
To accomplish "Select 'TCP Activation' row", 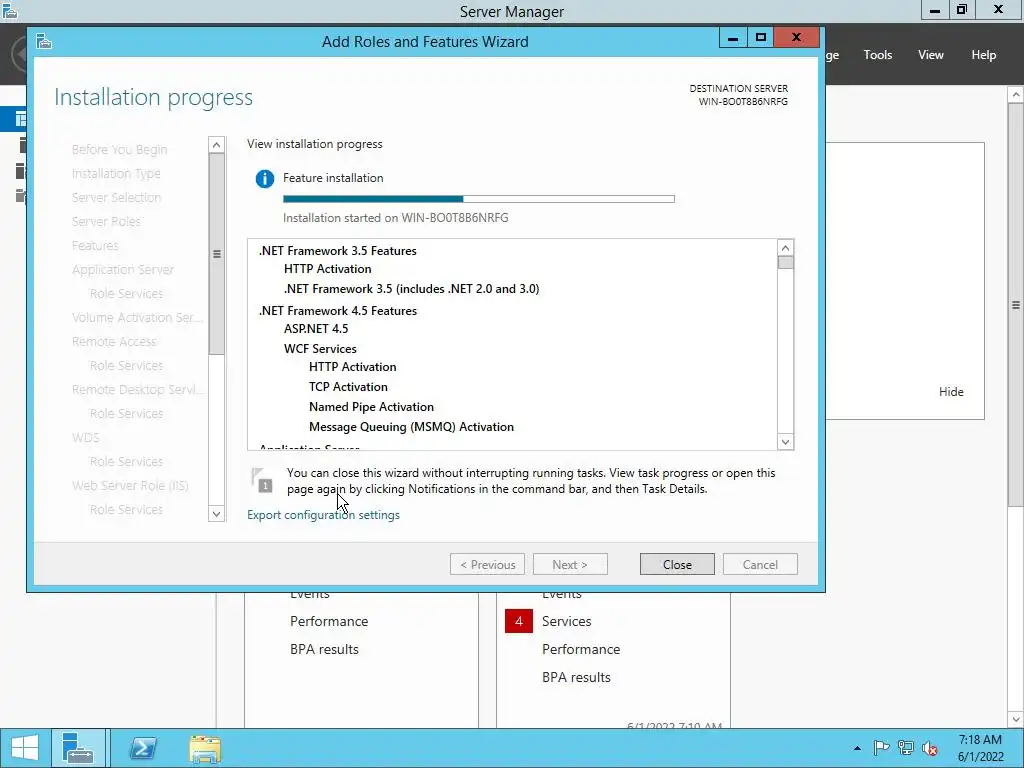I will click(x=348, y=387).
